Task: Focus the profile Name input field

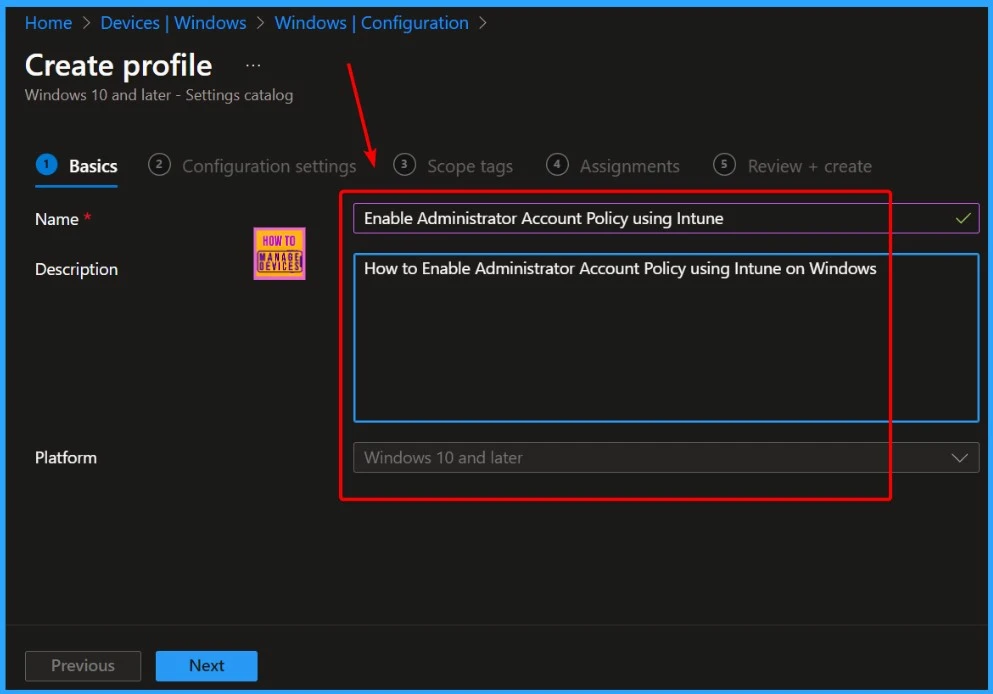Action: [666, 218]
